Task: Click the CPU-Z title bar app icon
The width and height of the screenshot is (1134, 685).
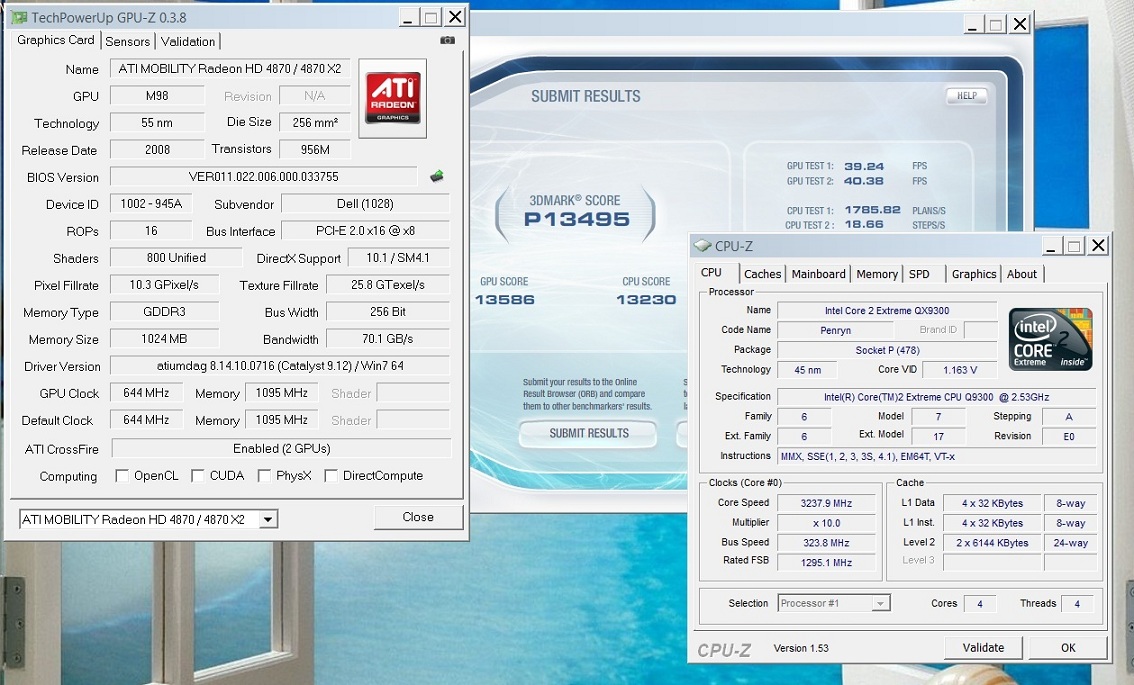Action: pos(703,246)
